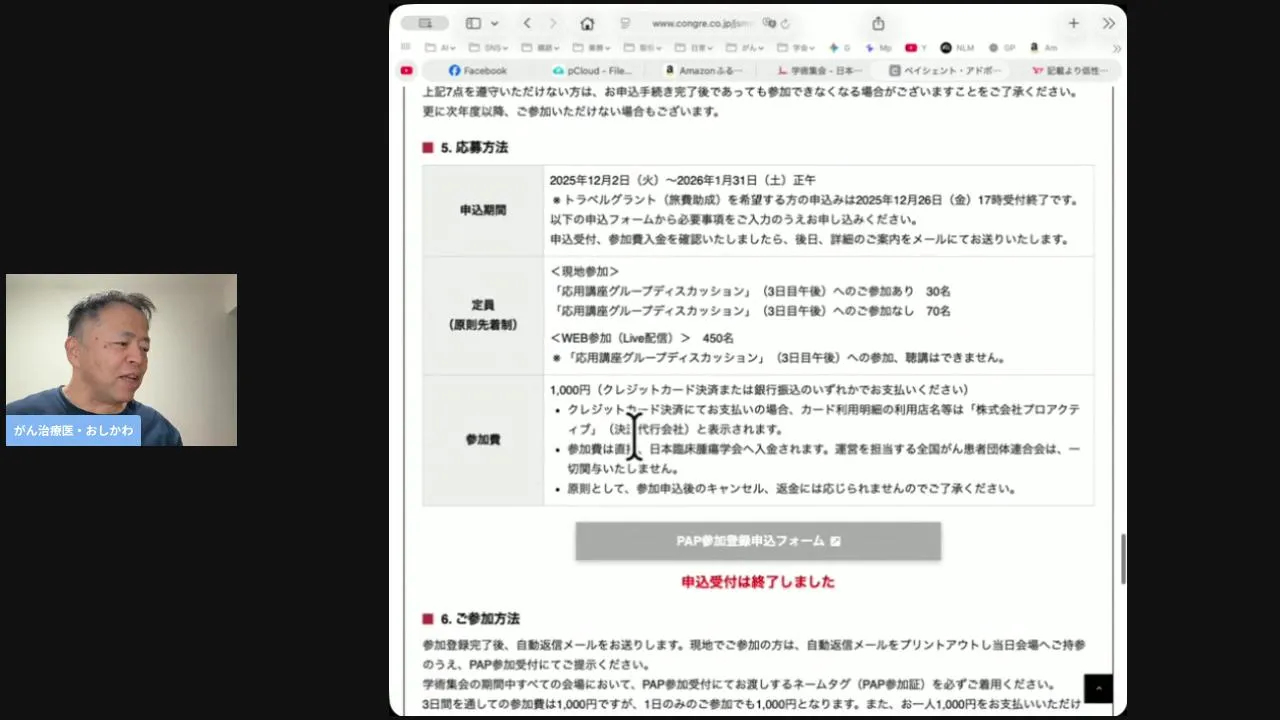Click the black back-to-top arrow button
Image resolution: width=1280 pixels, height=720 pixels.
coord(1098,688)
